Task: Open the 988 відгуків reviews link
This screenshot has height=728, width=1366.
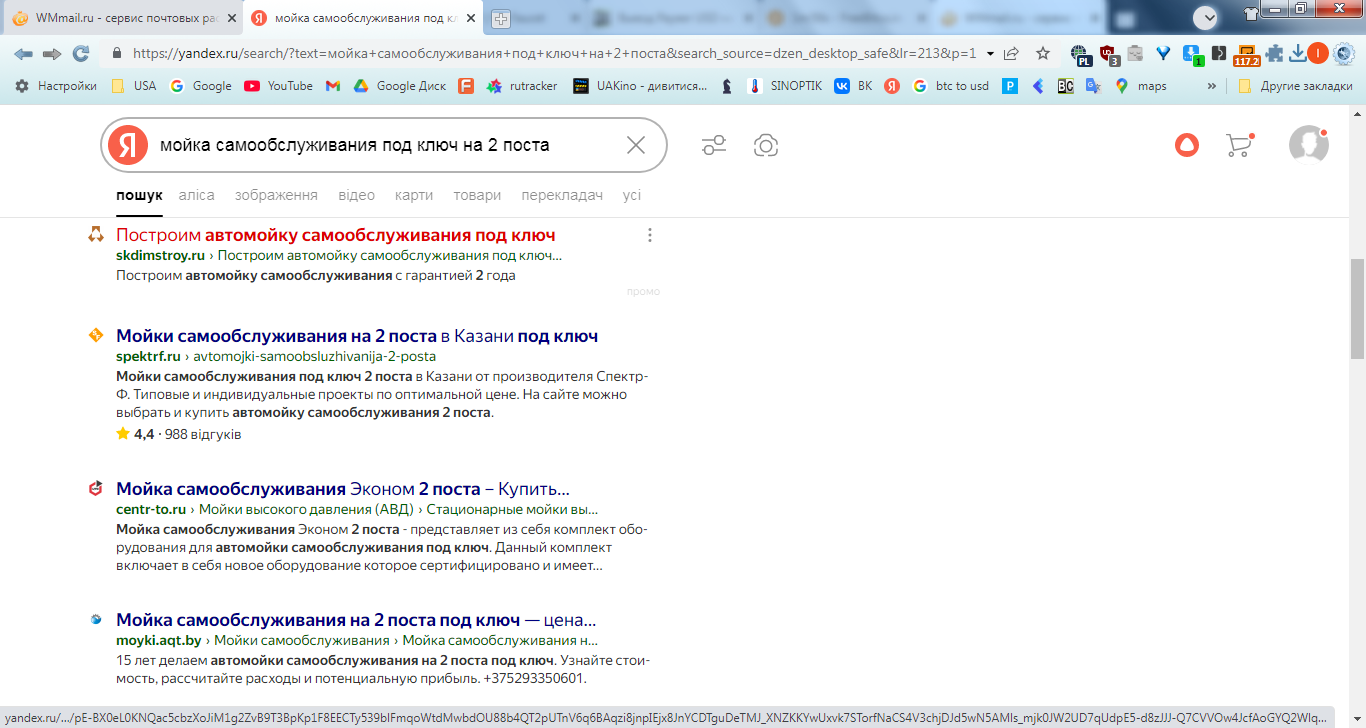Action: click(203, 435)
